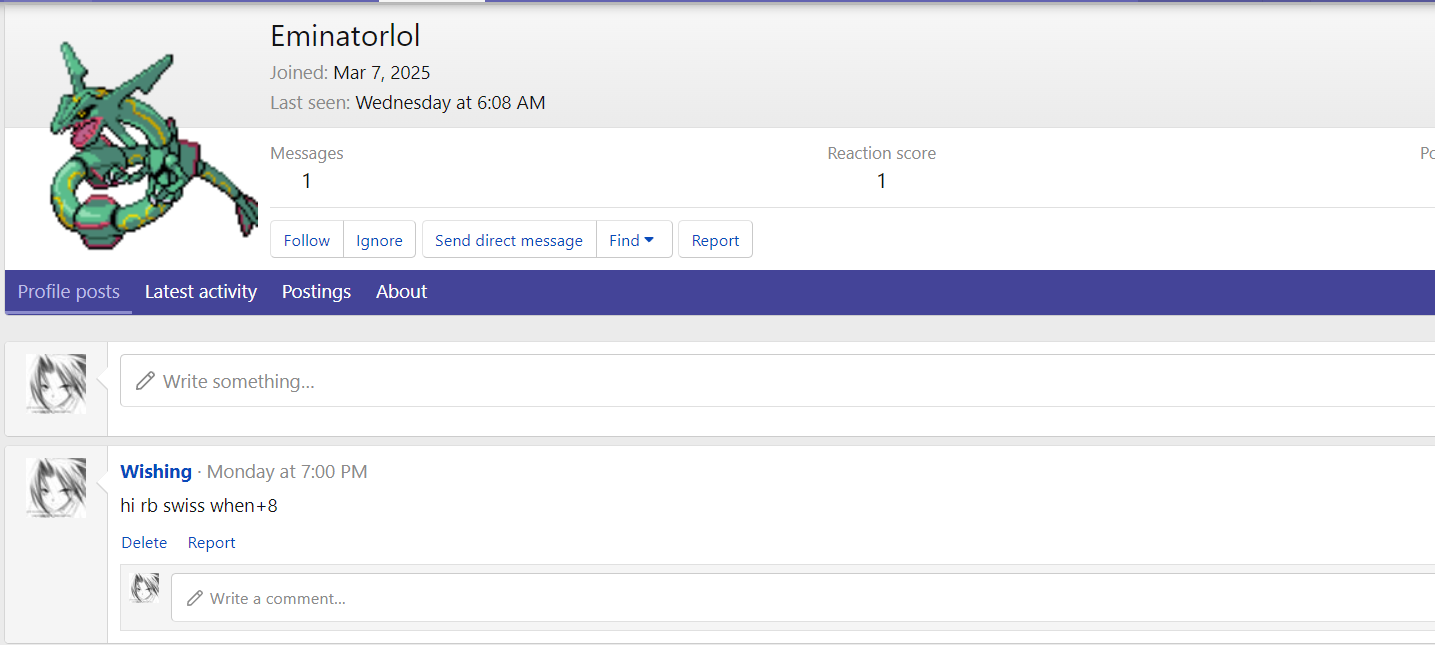The image size is (1435, 645).
Task: Click the avatar next to Write something field
Action: click(56, 384)
